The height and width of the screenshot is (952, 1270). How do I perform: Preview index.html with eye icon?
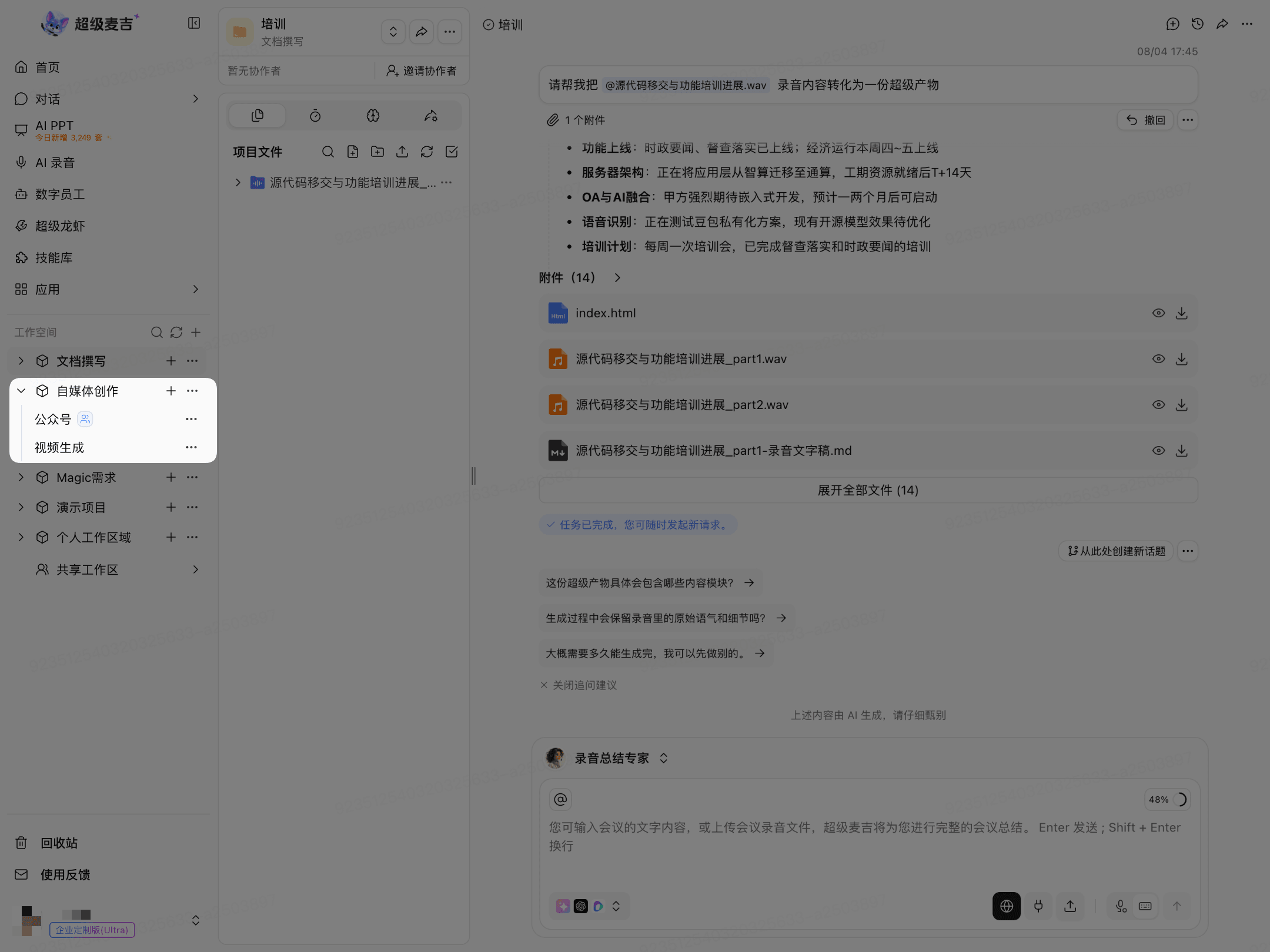(x=1158, y=313)
